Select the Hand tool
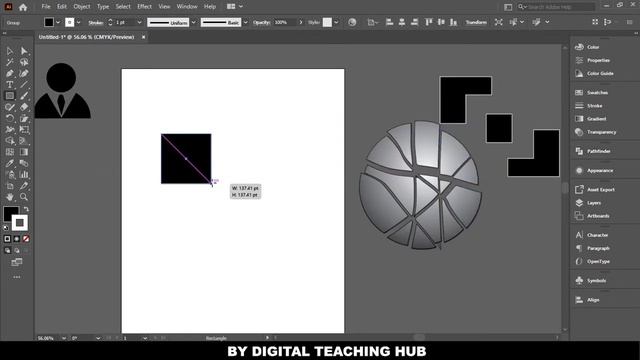Viewport: 640px width, 360px height. [10, 197]
